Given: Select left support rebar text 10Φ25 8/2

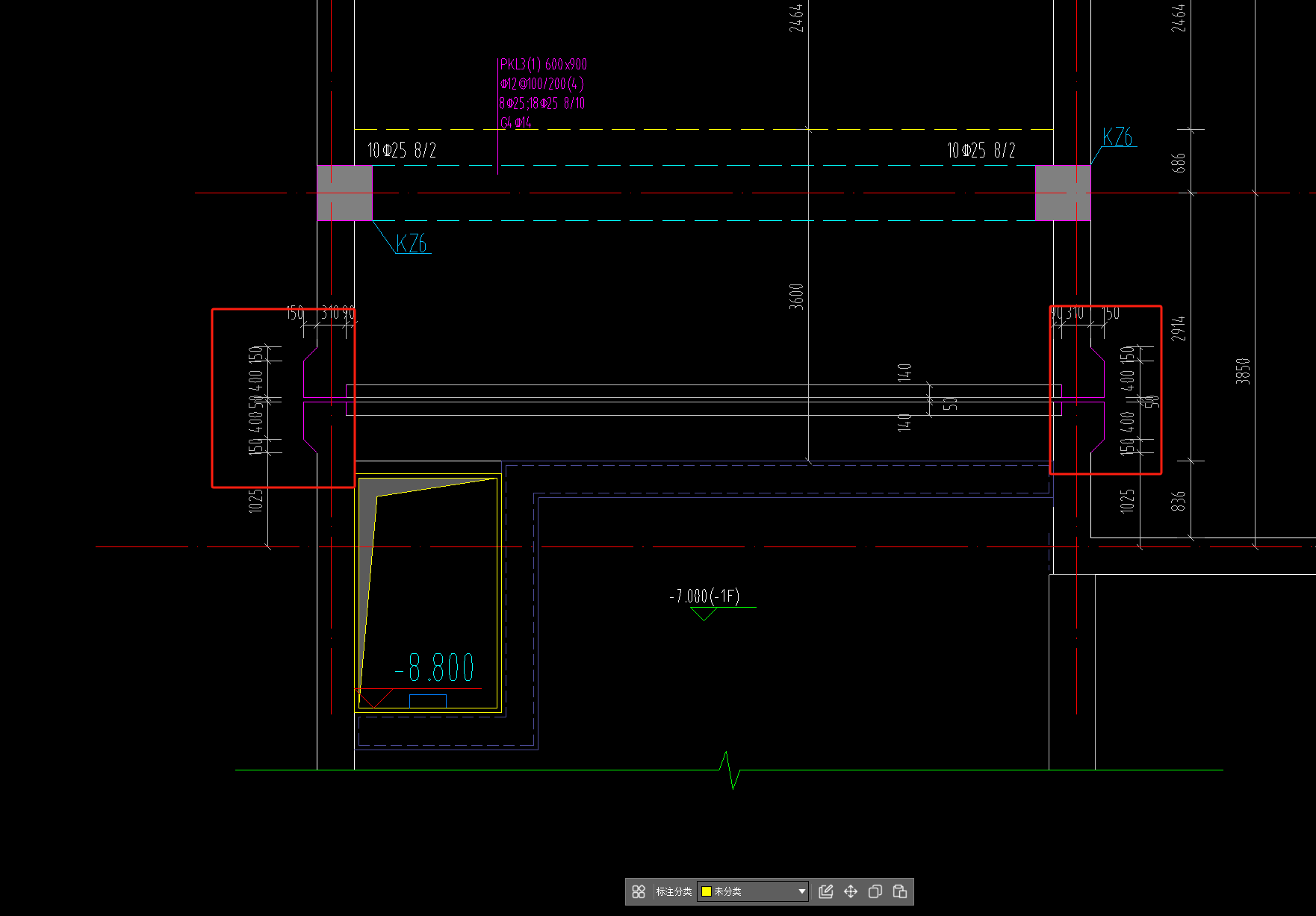Looking at the screenshot, I should click(402, 151).
